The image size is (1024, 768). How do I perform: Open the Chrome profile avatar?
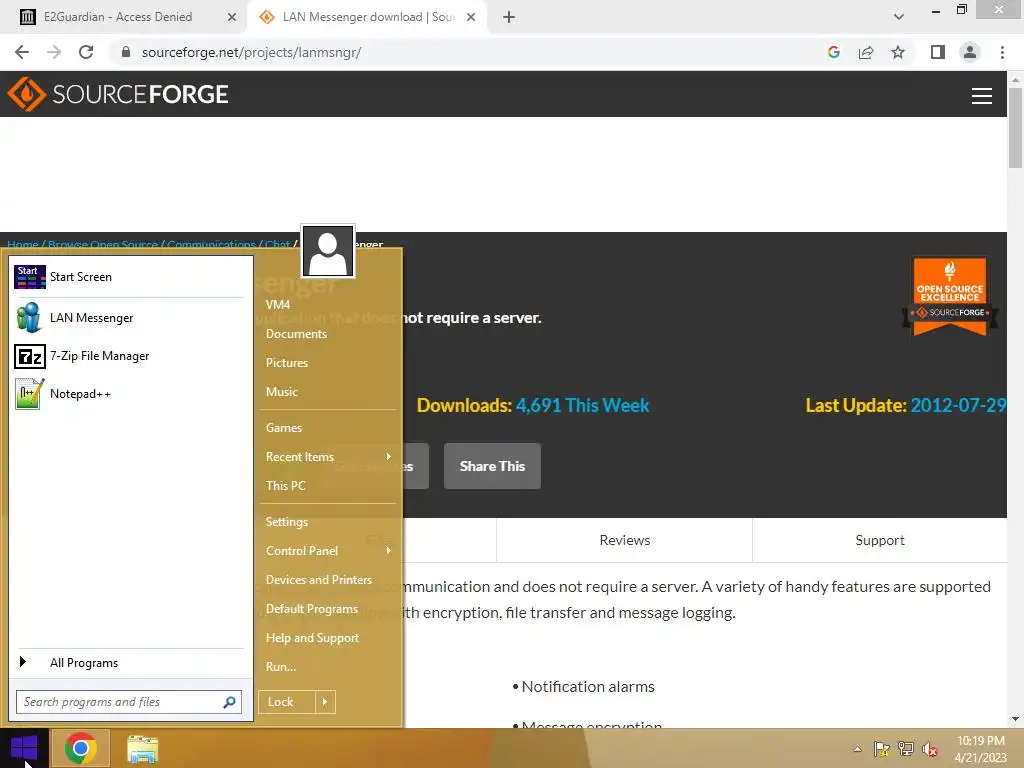point(970,52)
